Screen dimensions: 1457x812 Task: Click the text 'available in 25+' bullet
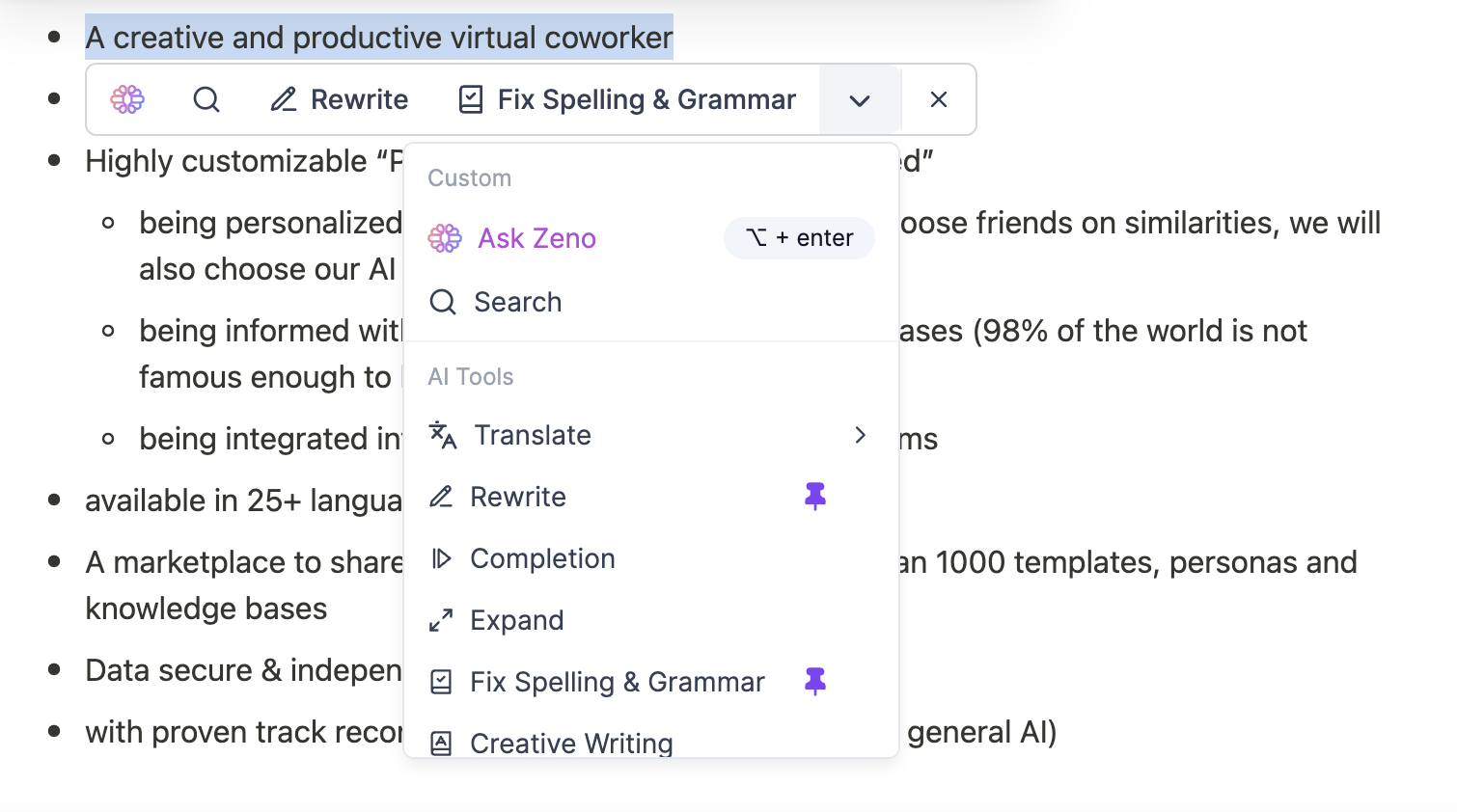[x=193, y=501]
